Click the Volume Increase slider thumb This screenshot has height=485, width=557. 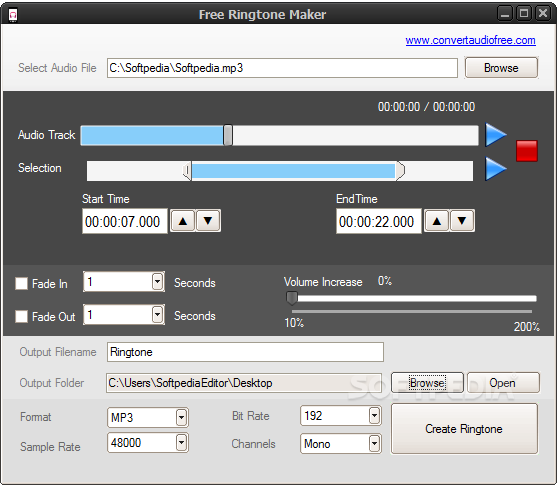(x=292, y=298)
